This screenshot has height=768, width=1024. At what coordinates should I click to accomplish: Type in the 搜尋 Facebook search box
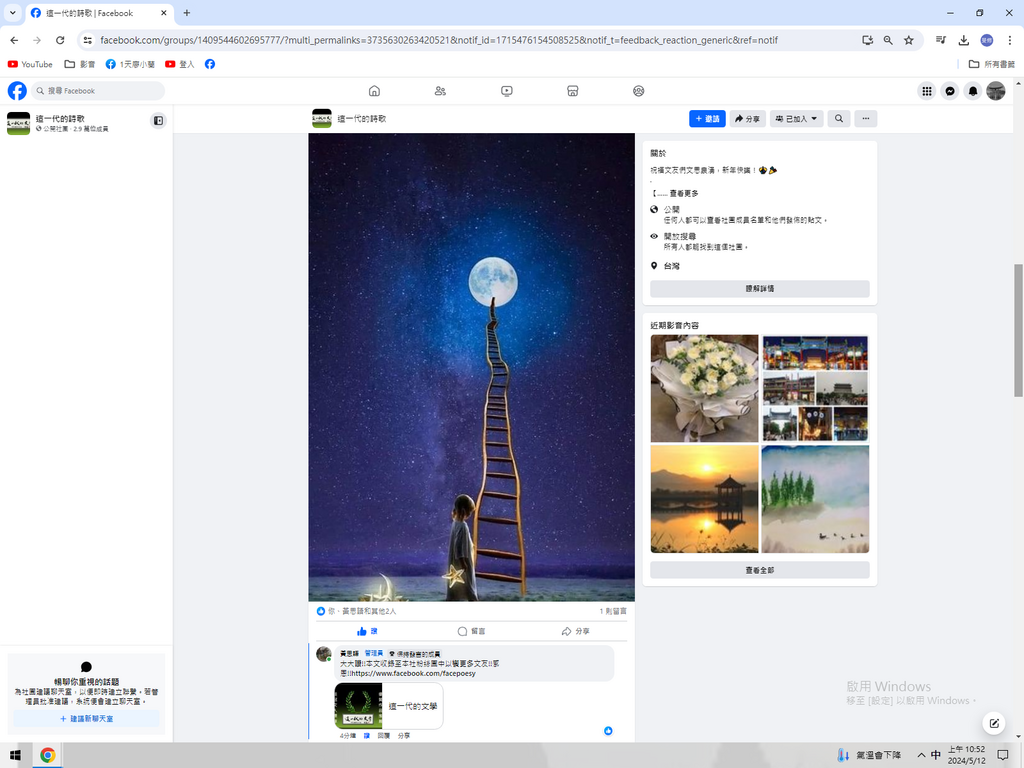[100, 91]
